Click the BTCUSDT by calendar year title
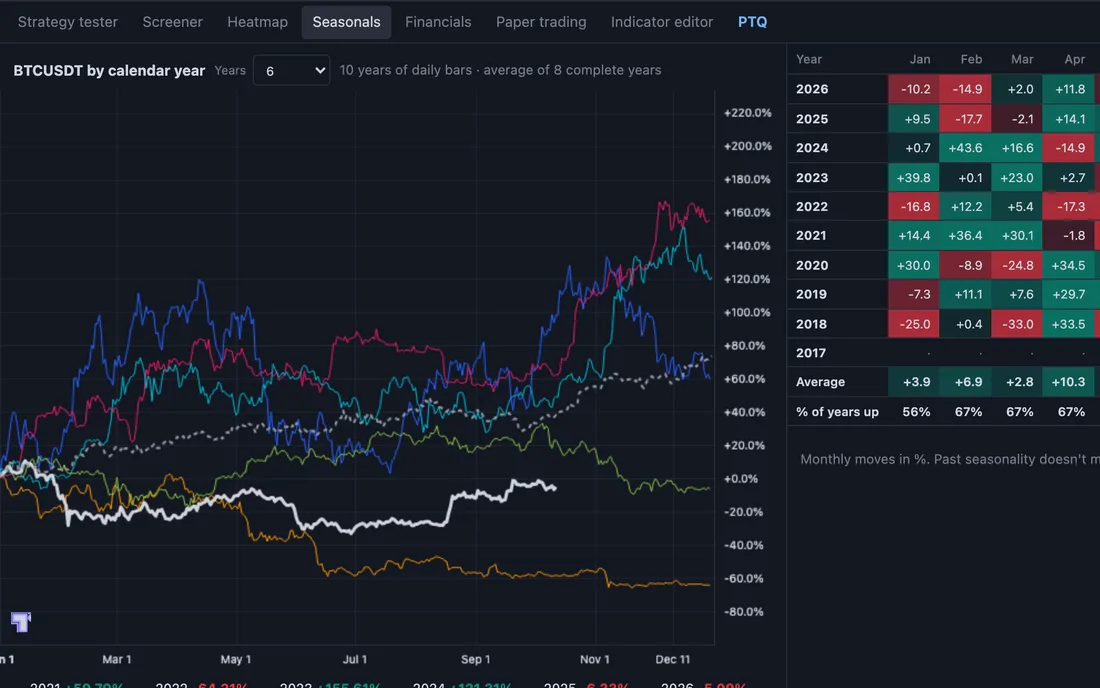 click(x=109, y=70)
